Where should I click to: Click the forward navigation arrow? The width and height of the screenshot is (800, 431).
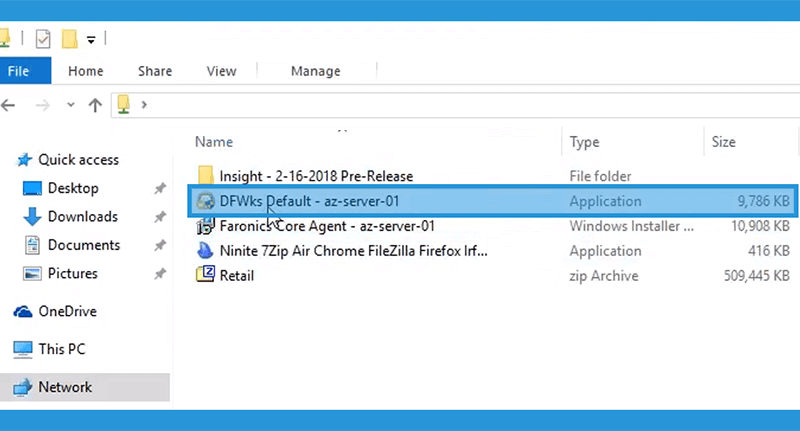[42, 105]
